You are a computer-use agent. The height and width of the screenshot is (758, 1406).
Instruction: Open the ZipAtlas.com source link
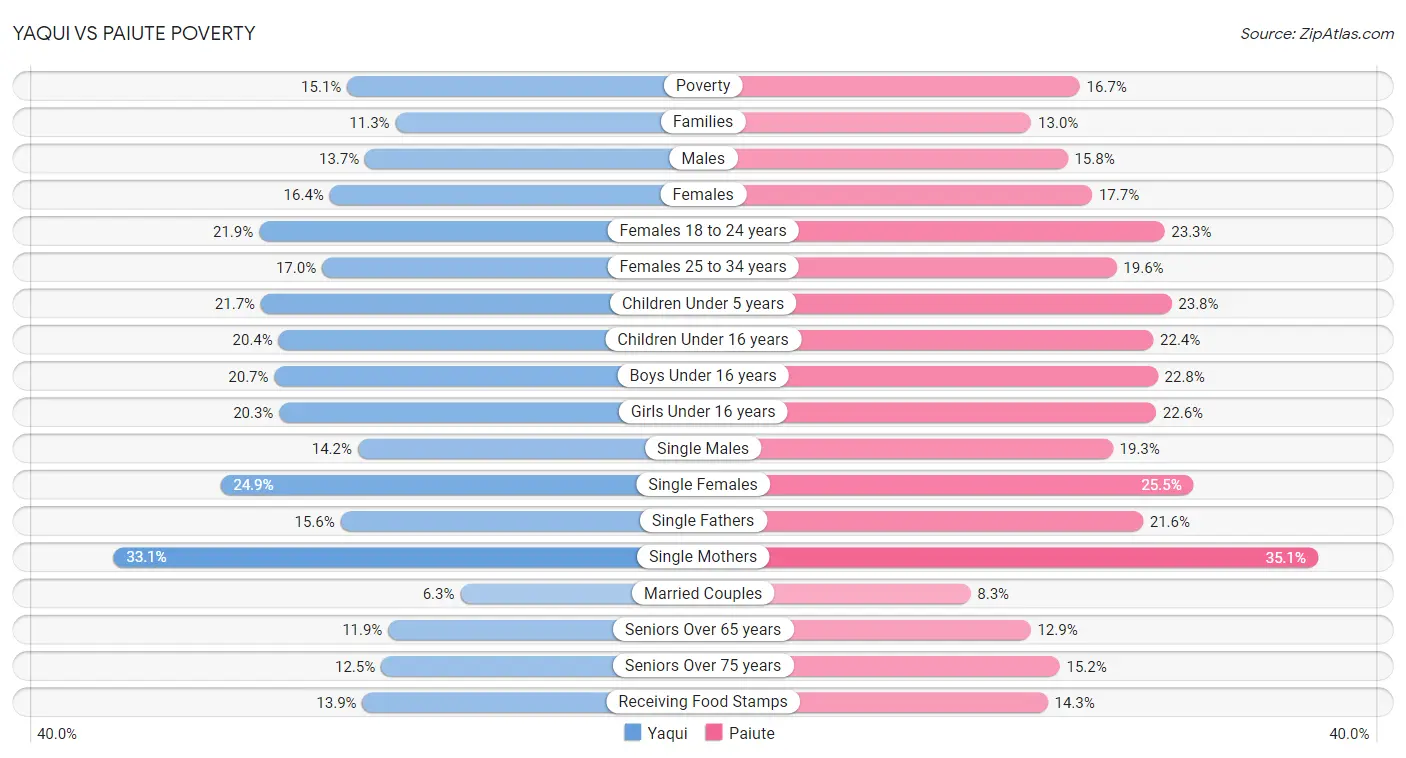[1317, 34]
